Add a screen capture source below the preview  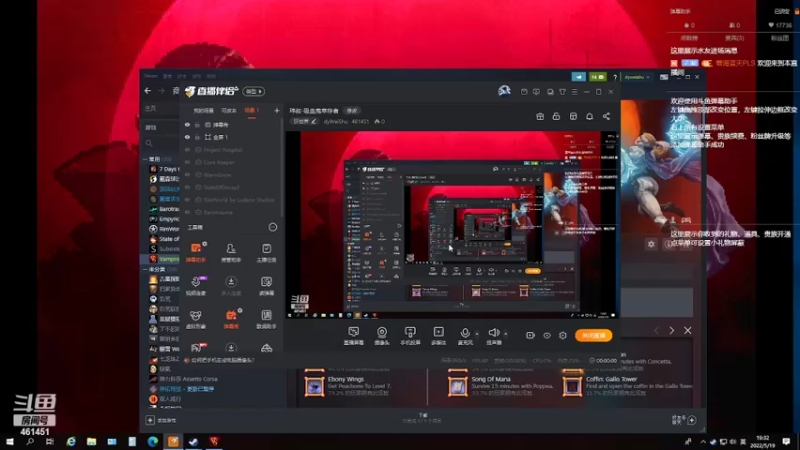(354, 336)
